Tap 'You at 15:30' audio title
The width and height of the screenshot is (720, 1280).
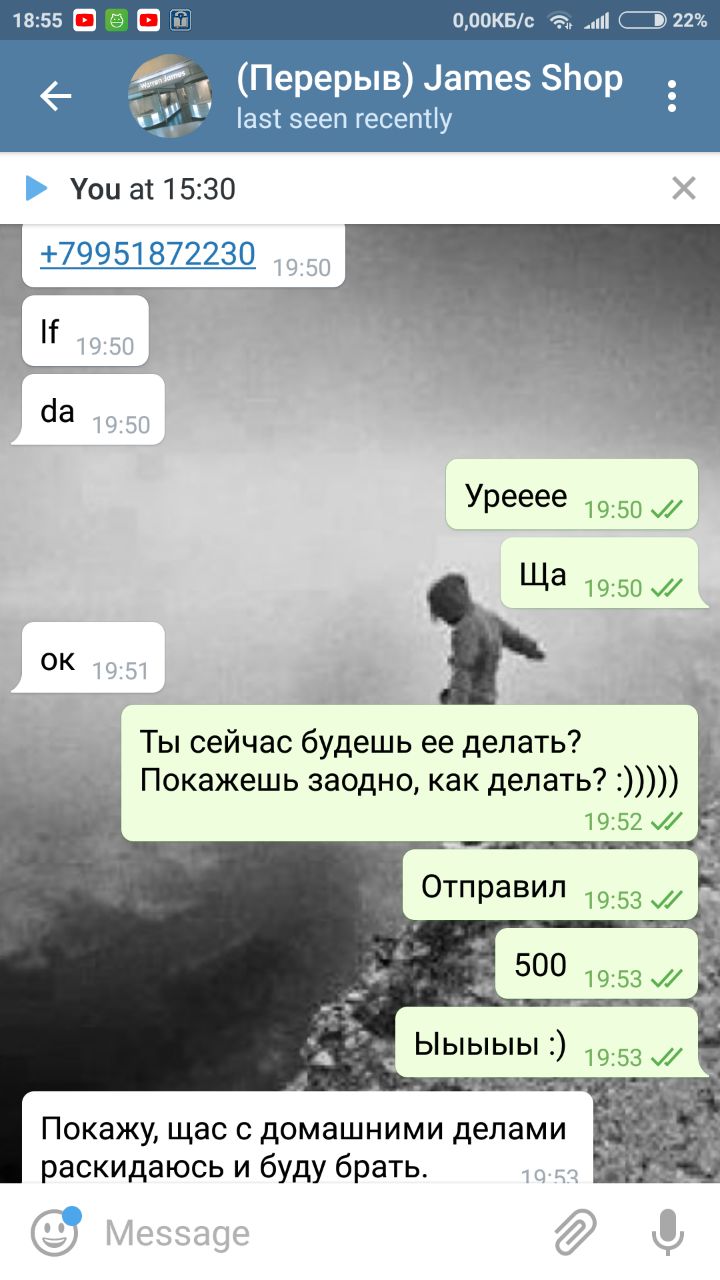(153, 188)
